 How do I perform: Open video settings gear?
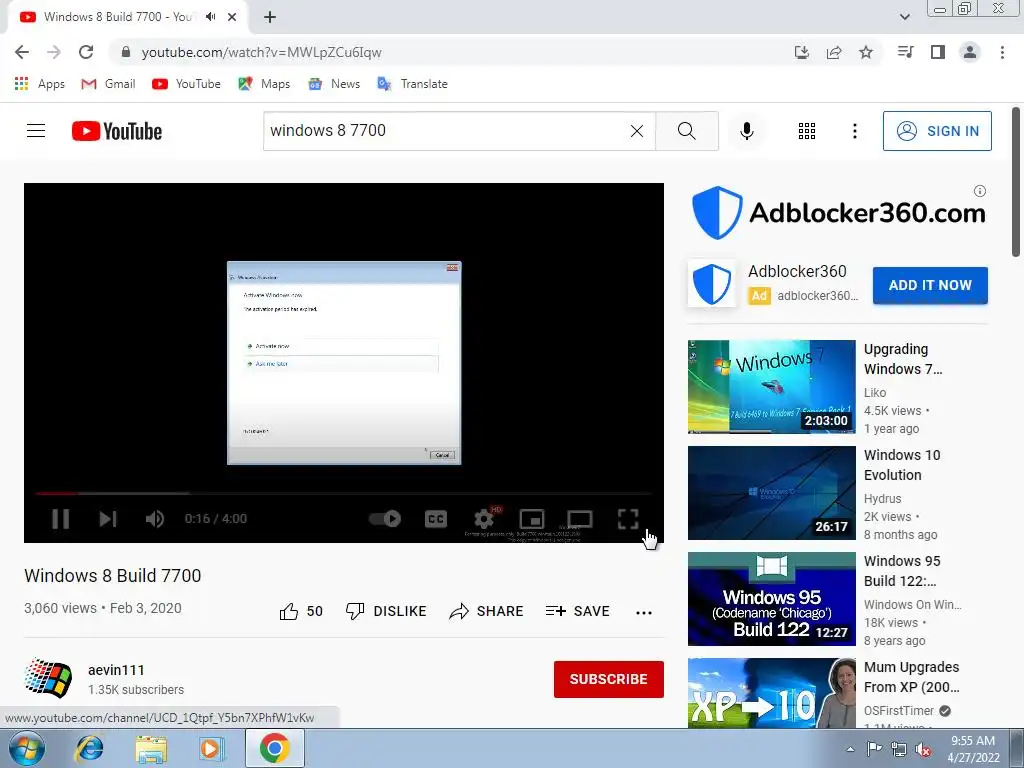tap(484, 519)
